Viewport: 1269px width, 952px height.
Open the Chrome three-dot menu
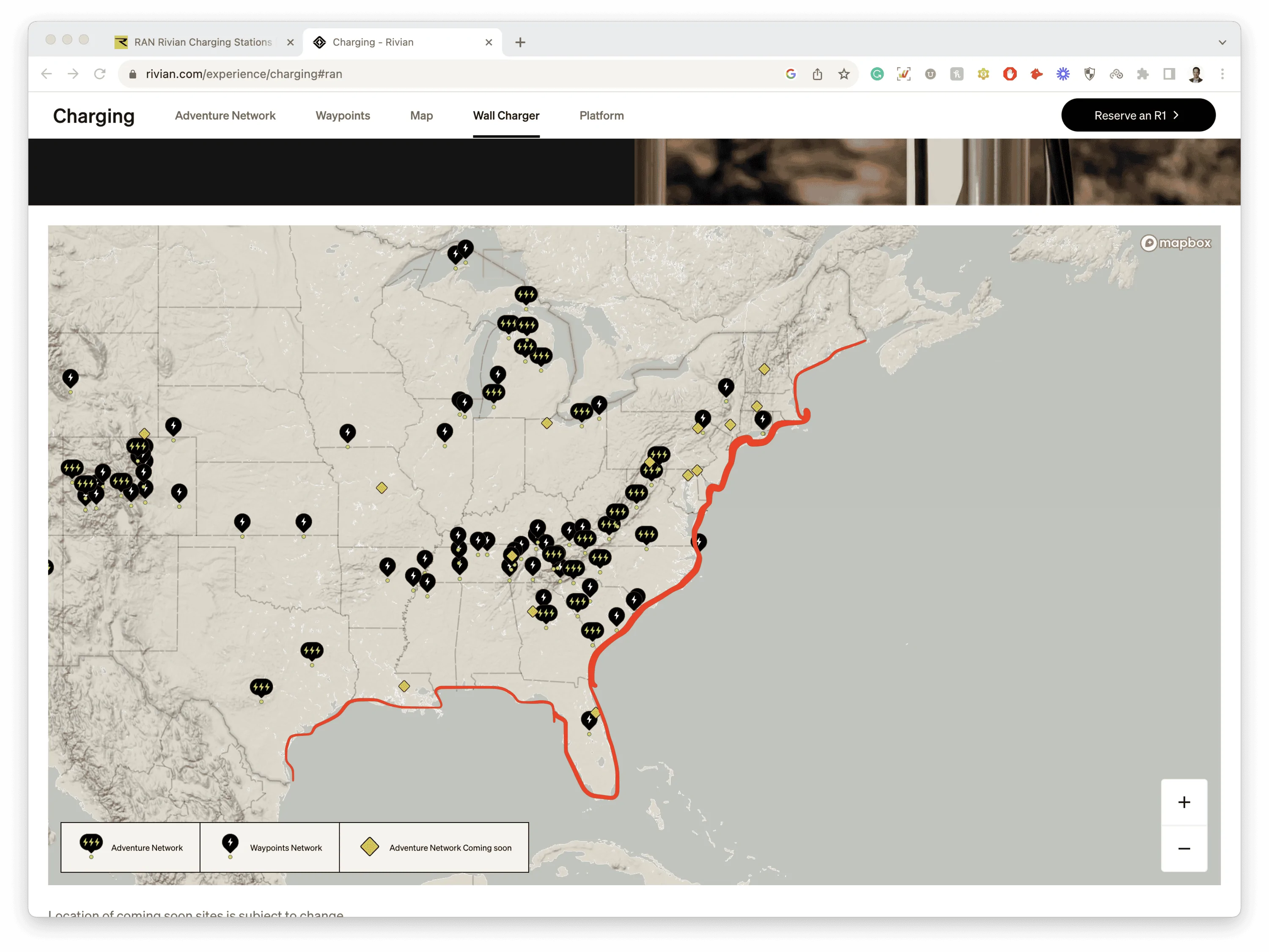click(1222, 74)
